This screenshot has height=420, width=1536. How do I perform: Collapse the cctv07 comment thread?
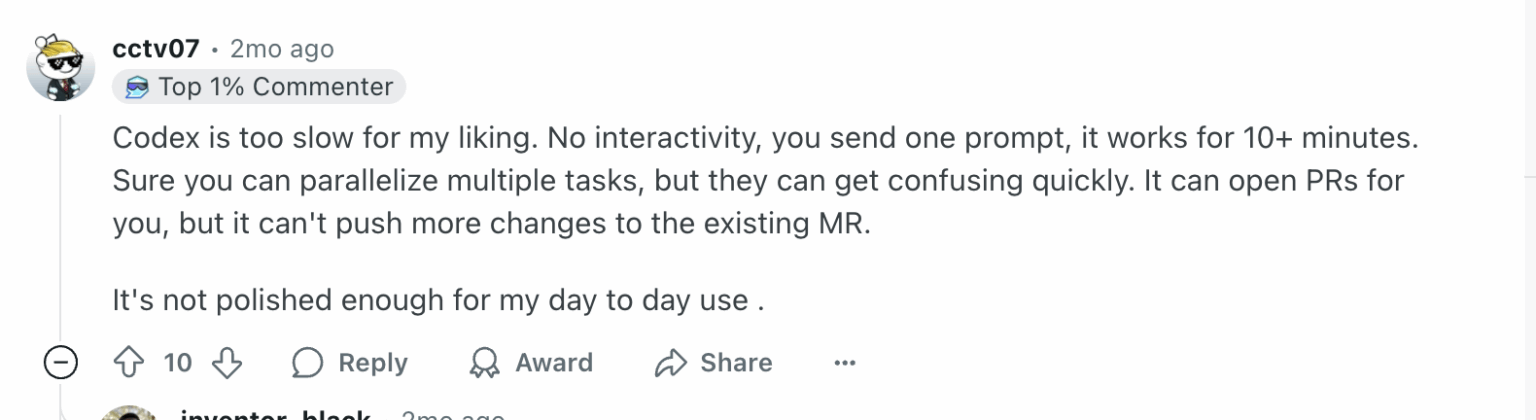[61, 362]
